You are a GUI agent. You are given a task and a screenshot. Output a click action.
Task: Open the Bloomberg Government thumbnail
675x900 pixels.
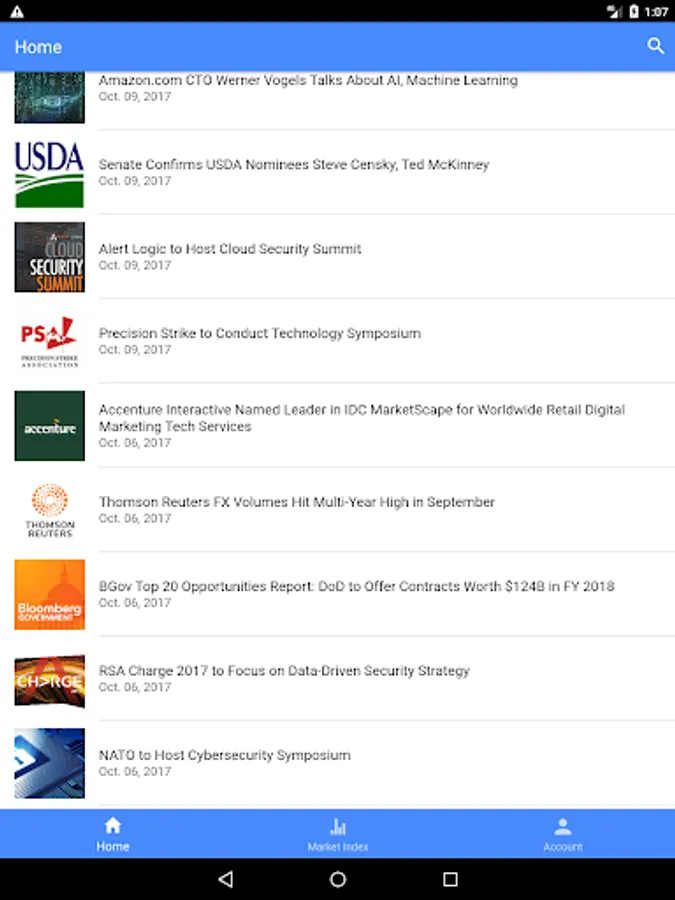click(x=49, y=595)
